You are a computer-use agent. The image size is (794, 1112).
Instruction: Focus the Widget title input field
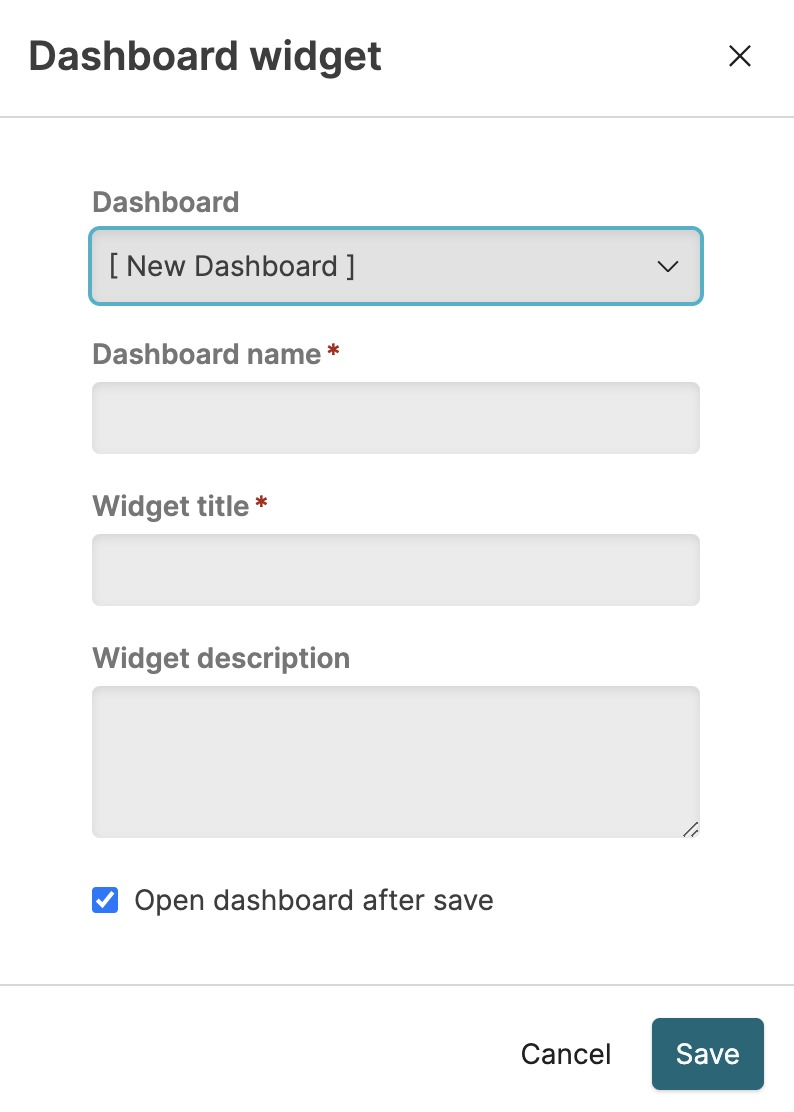pyautogui.click(x=396, y=570)
